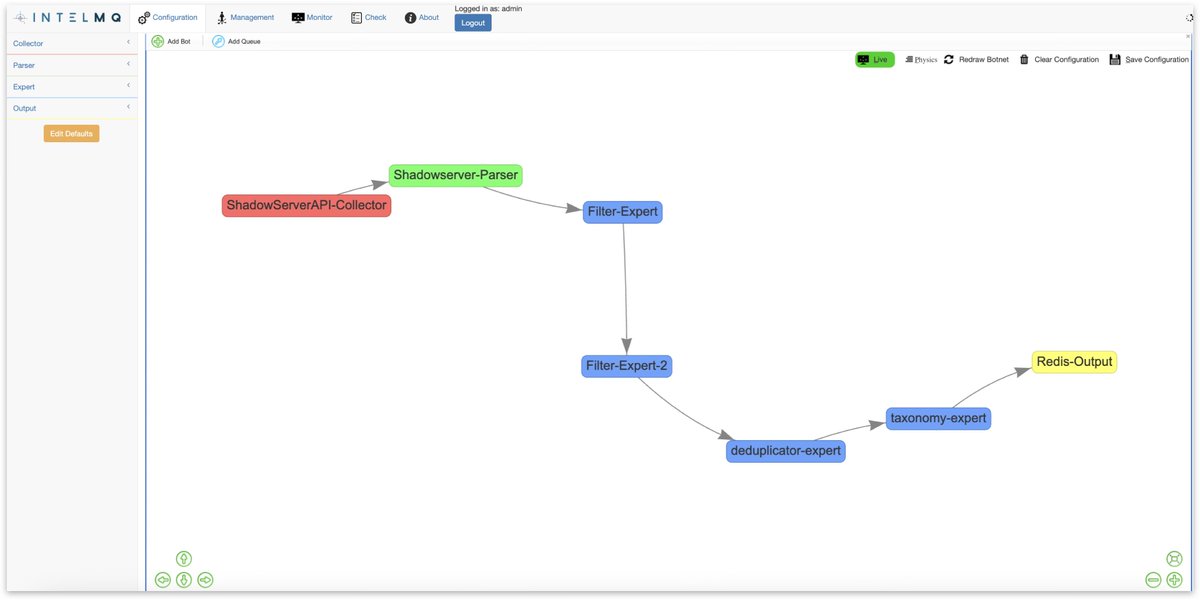This screenshot has height=600, width=1200.
Task: Toggle the Physics option
Action: point(921,60)
